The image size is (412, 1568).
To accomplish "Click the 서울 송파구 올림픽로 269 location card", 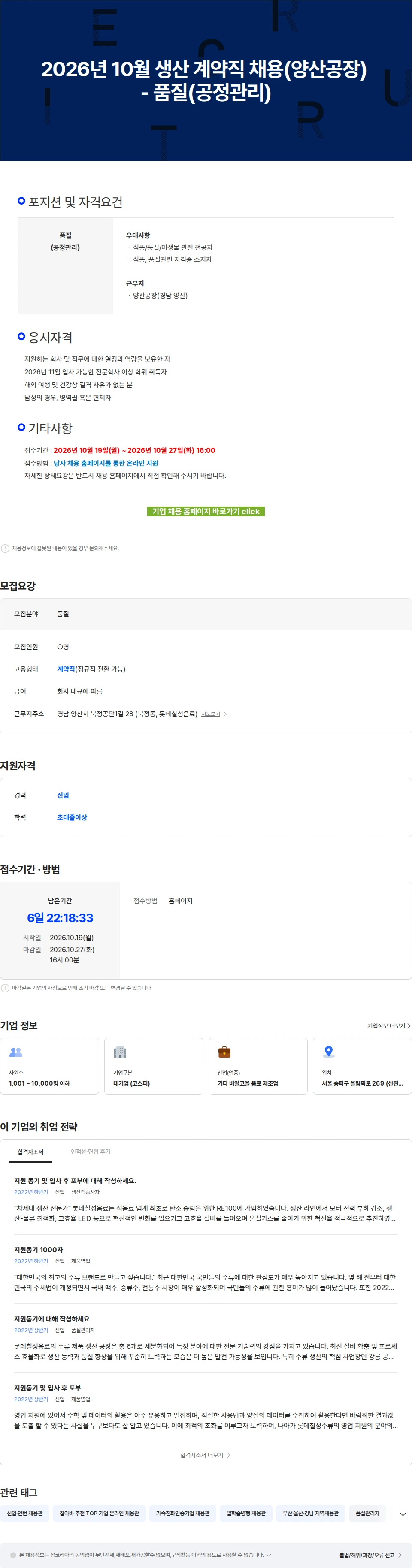I will tap(362, 1066).
